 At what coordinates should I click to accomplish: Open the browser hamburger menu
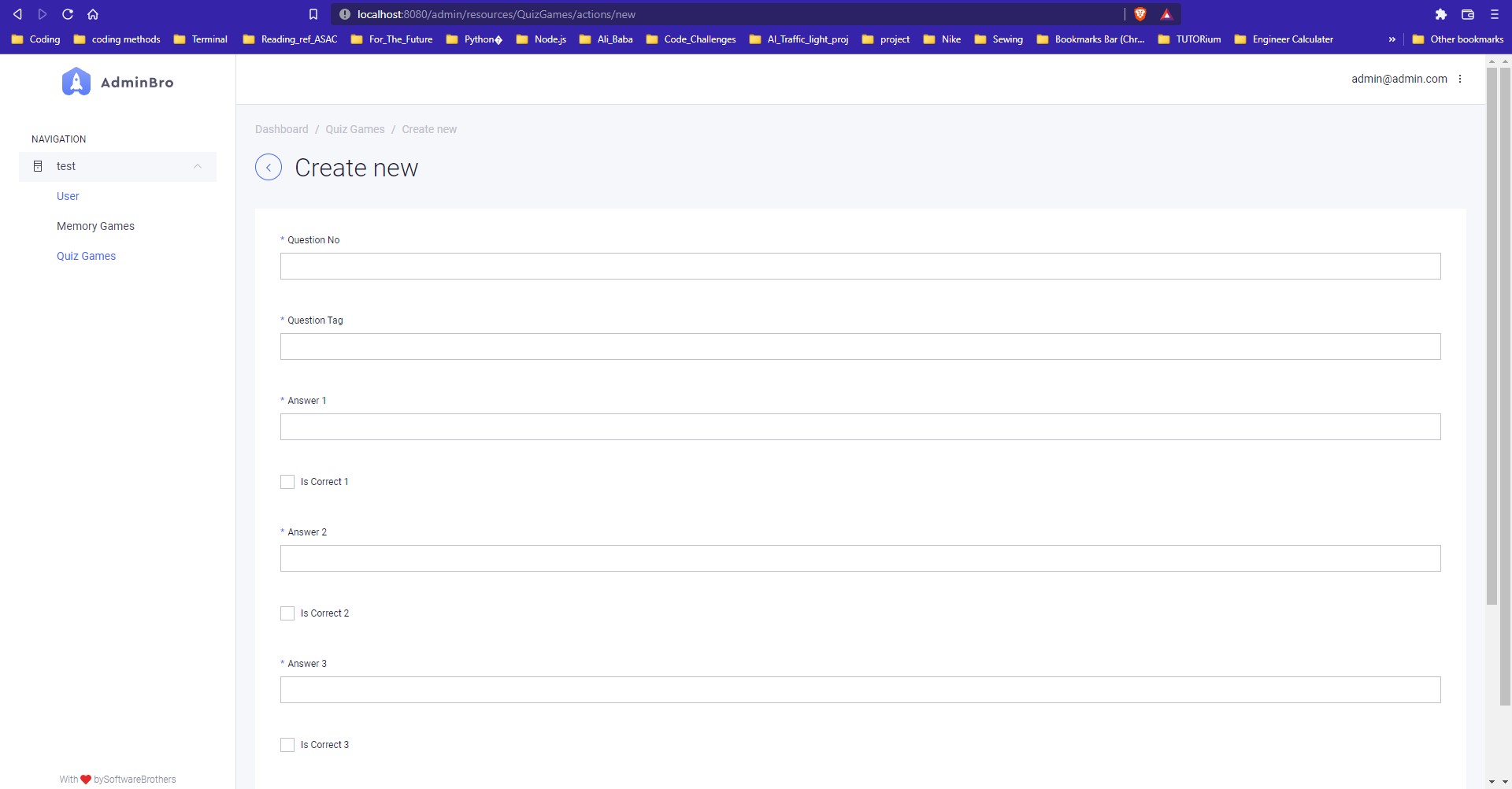[1494, 14]
